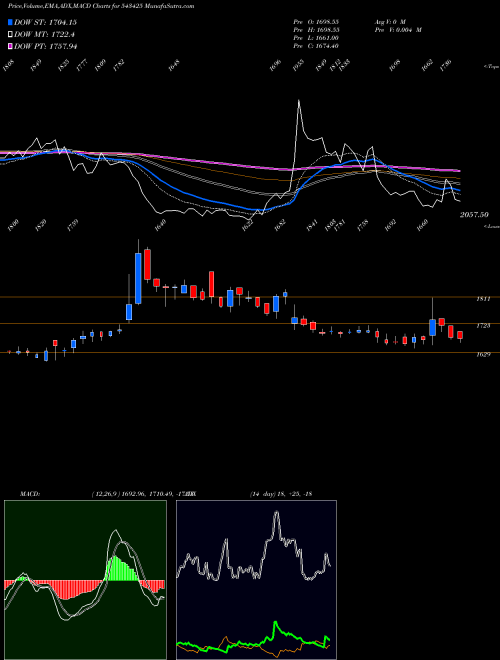
Task: Click the 2057.50 price label
Action: pos(474,215)
